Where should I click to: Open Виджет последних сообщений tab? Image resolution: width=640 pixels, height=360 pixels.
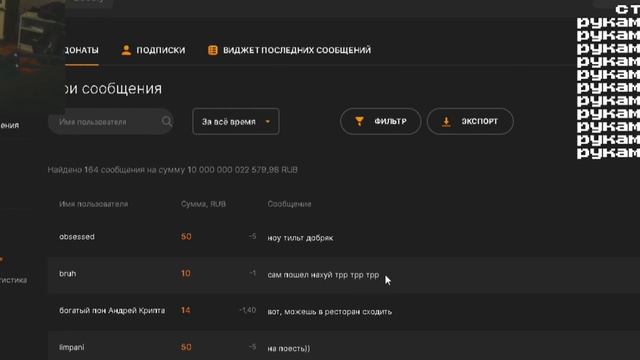point(289,50)
